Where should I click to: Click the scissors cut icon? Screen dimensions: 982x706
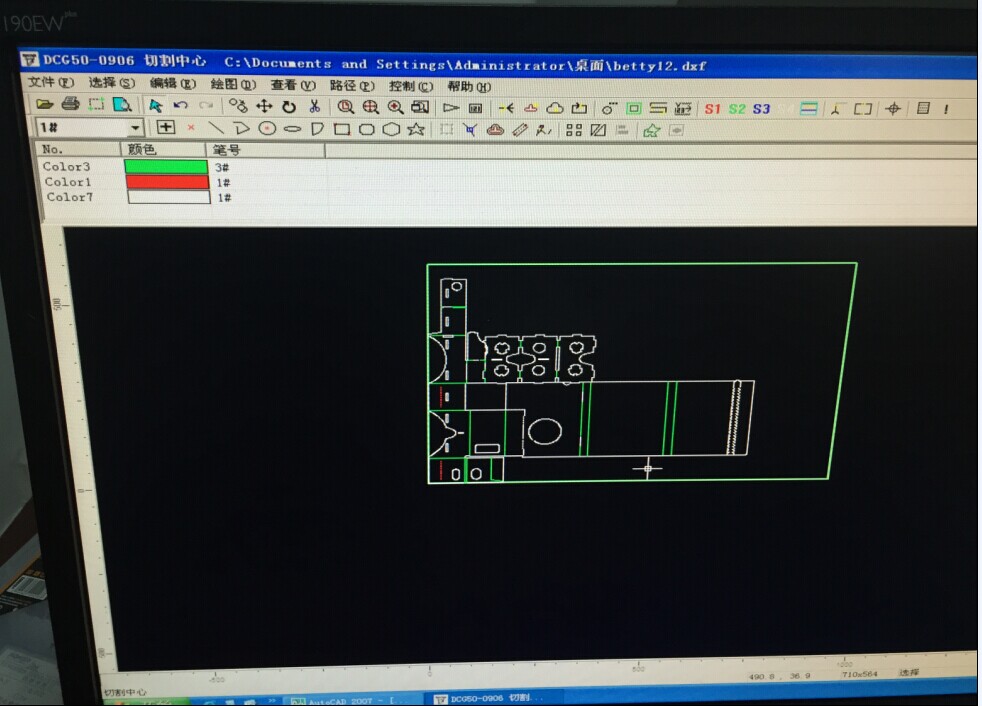tap(314, 107)
